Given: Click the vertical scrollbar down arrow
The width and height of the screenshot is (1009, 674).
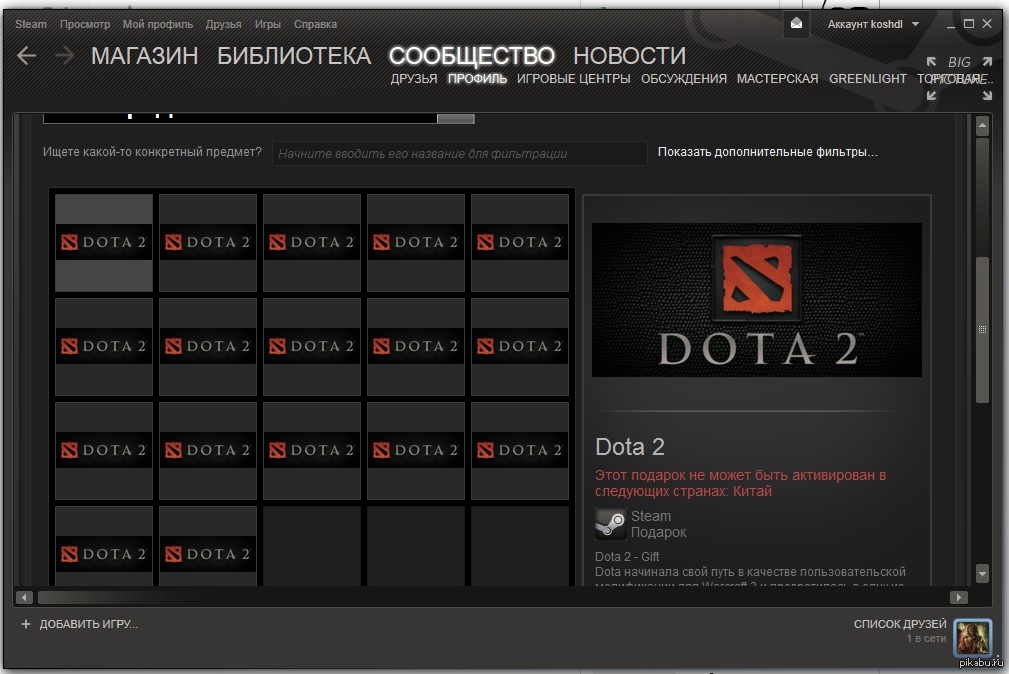Looking at the screenshot, I should [982, 574].
